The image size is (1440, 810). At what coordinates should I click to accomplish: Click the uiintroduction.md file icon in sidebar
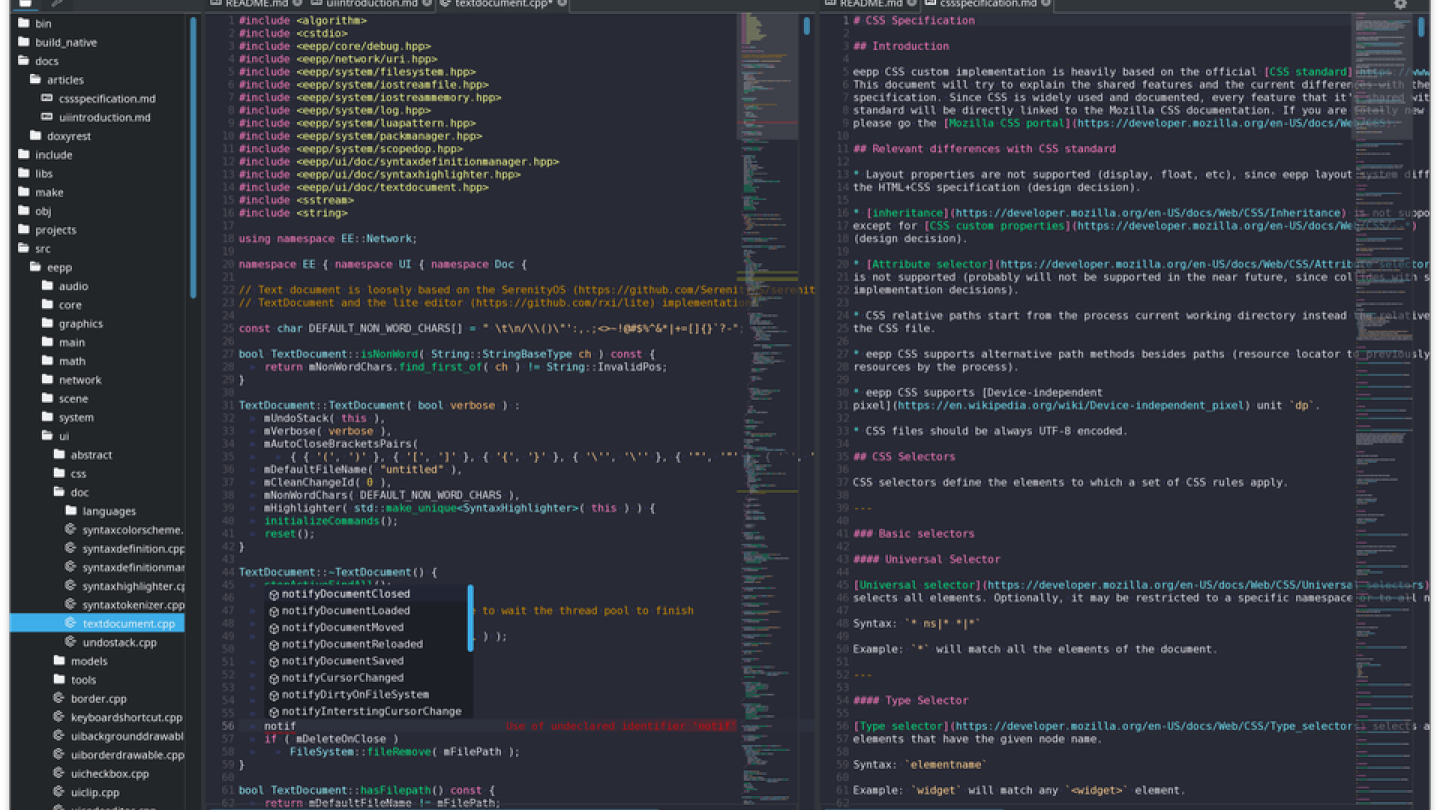click(47, 117)
